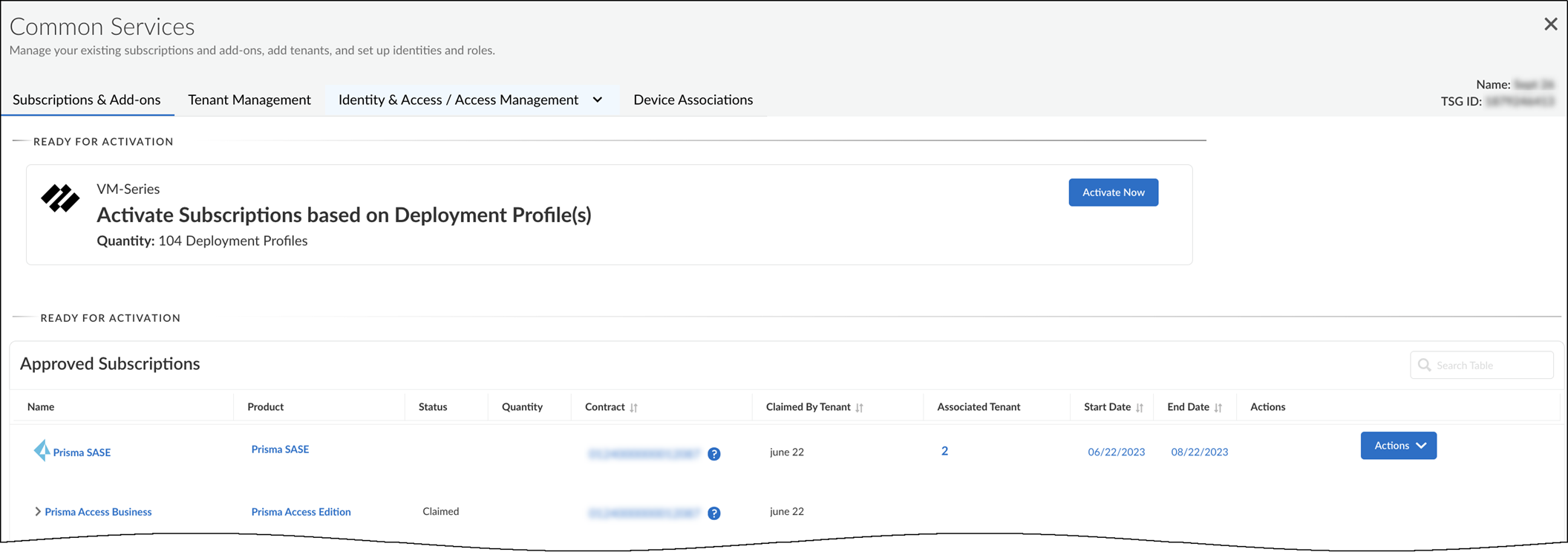The height and width of the screenshot is (552, 1568).
Task: Click the 06/22/2023 start date
Action: coord(1116,452)
